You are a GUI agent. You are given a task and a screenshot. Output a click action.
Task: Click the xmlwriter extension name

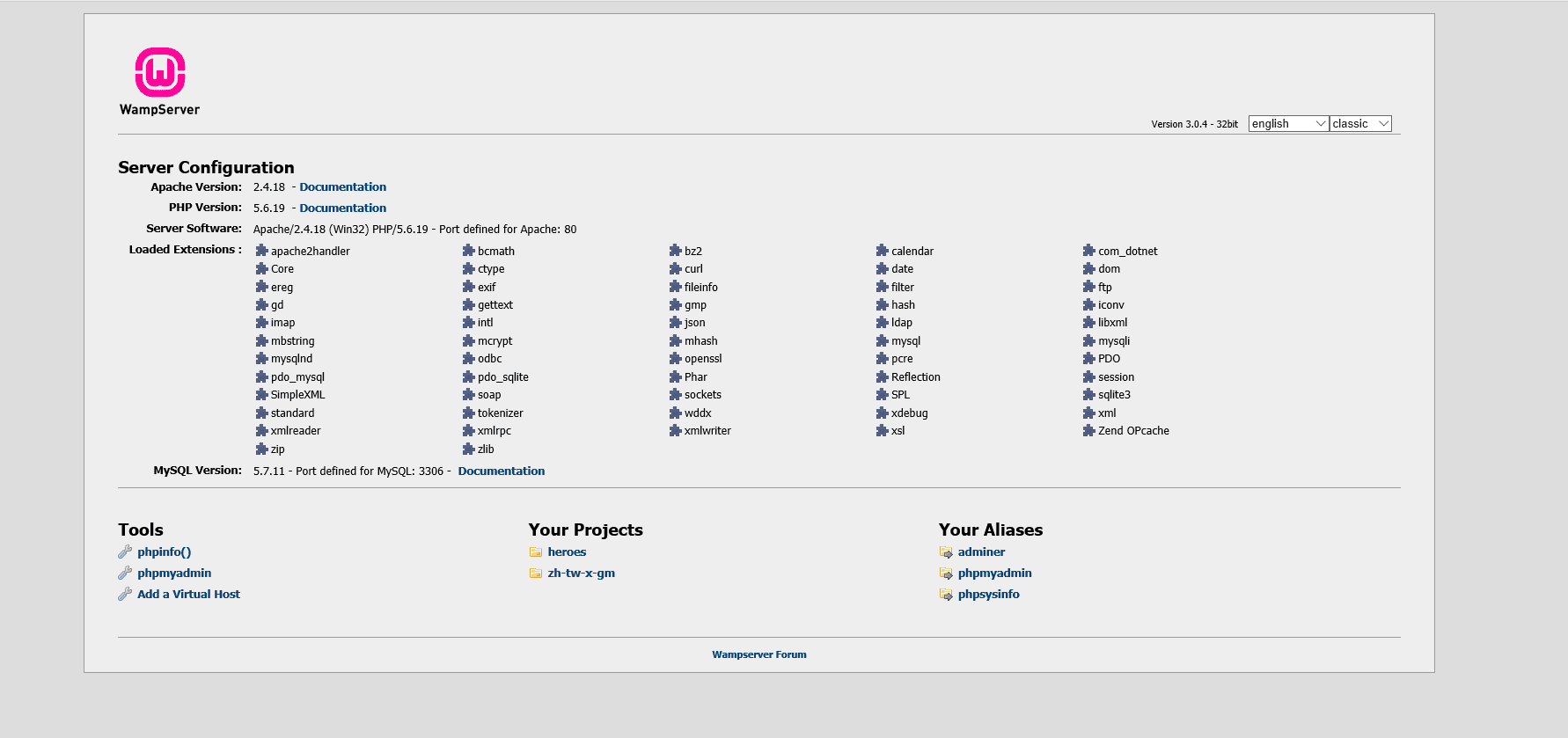pyautogui.click(x=707, y=431)
